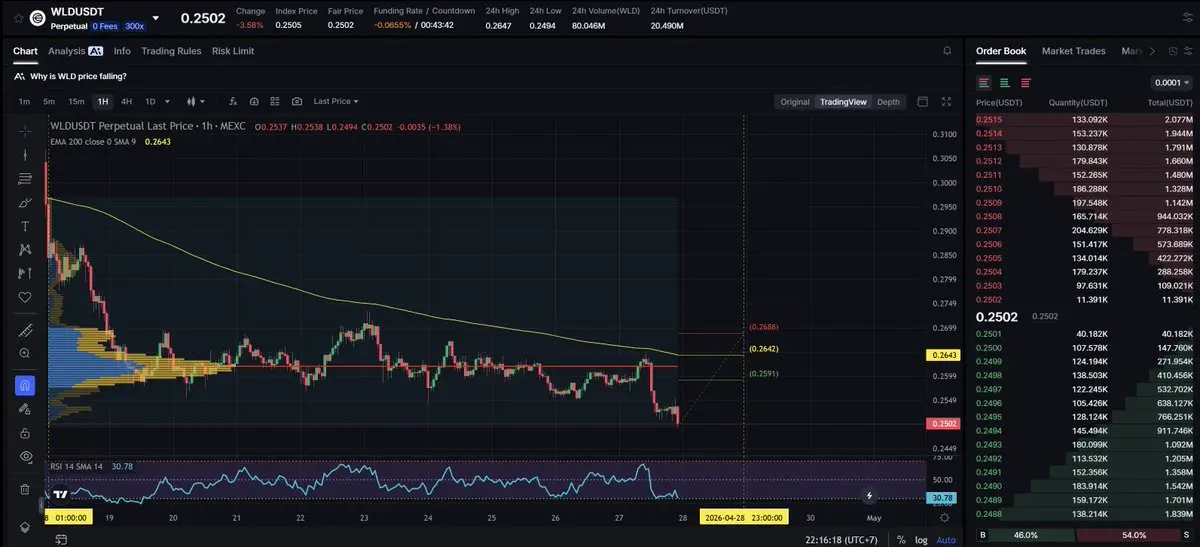Lock all drawings with the lock icon
Image resolution: width=1200 pixels, height=547 pixels.
pyautogui.click(x=25, y=433)
